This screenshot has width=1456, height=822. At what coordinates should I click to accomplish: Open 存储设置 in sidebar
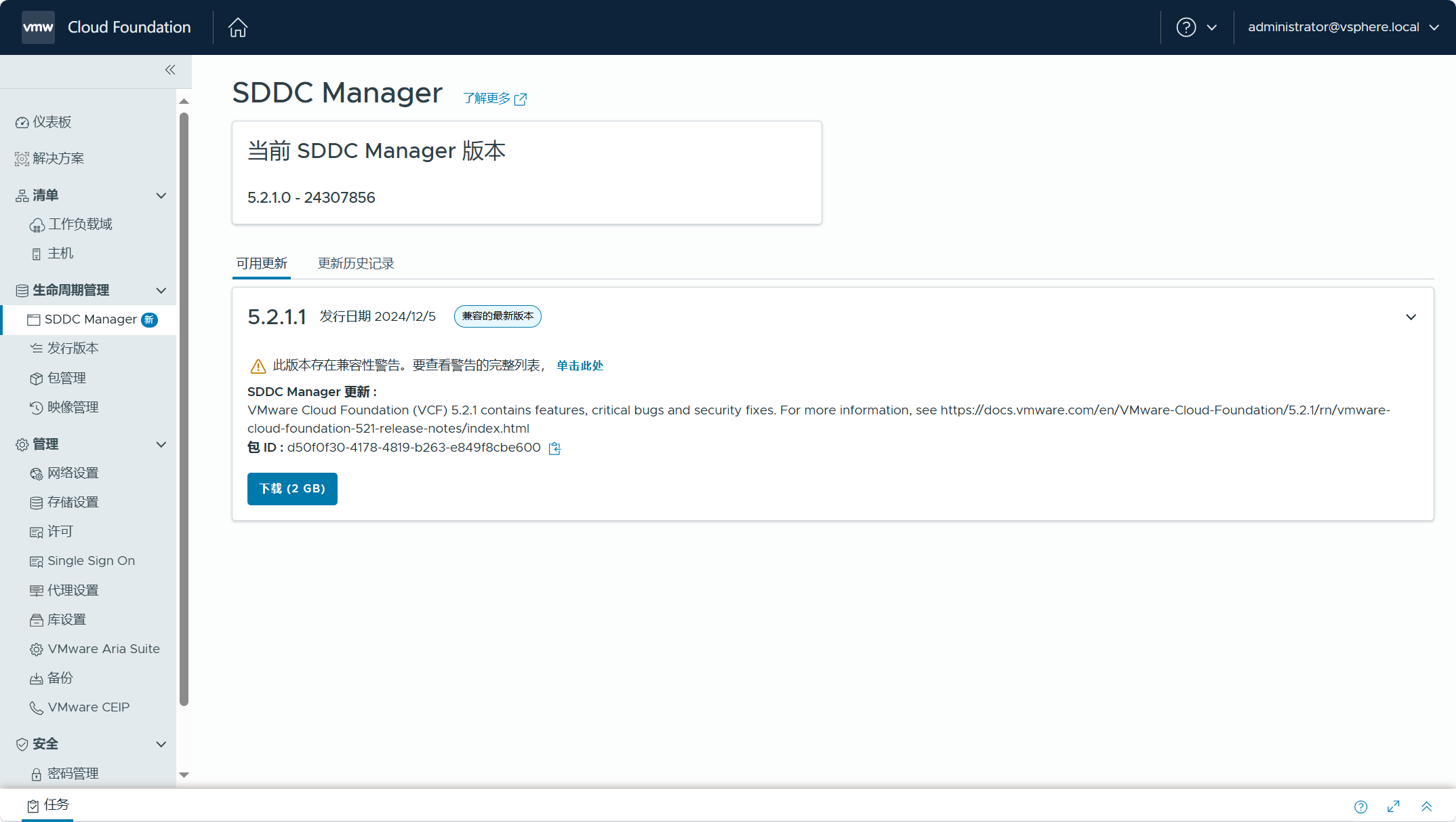click(x=64, y=502)
